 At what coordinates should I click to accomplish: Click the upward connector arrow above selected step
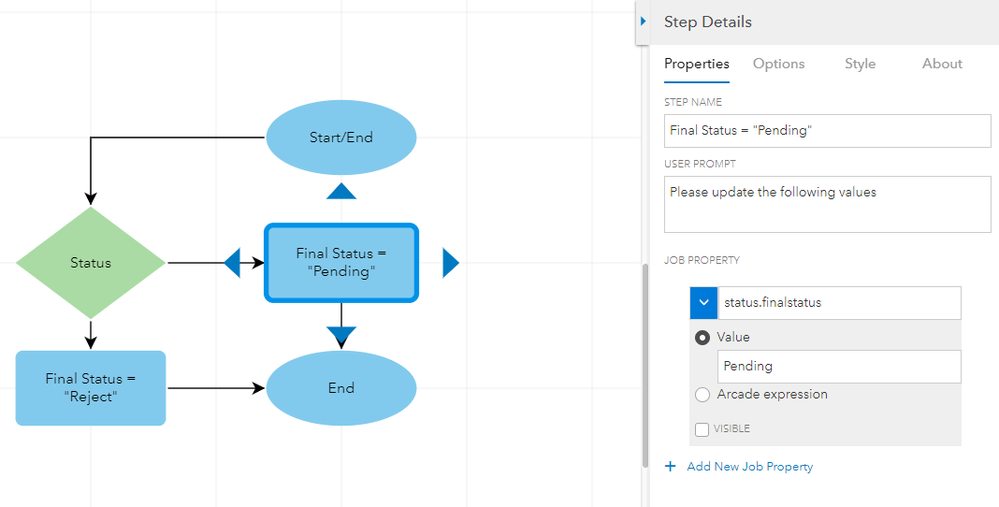(341, 191)
